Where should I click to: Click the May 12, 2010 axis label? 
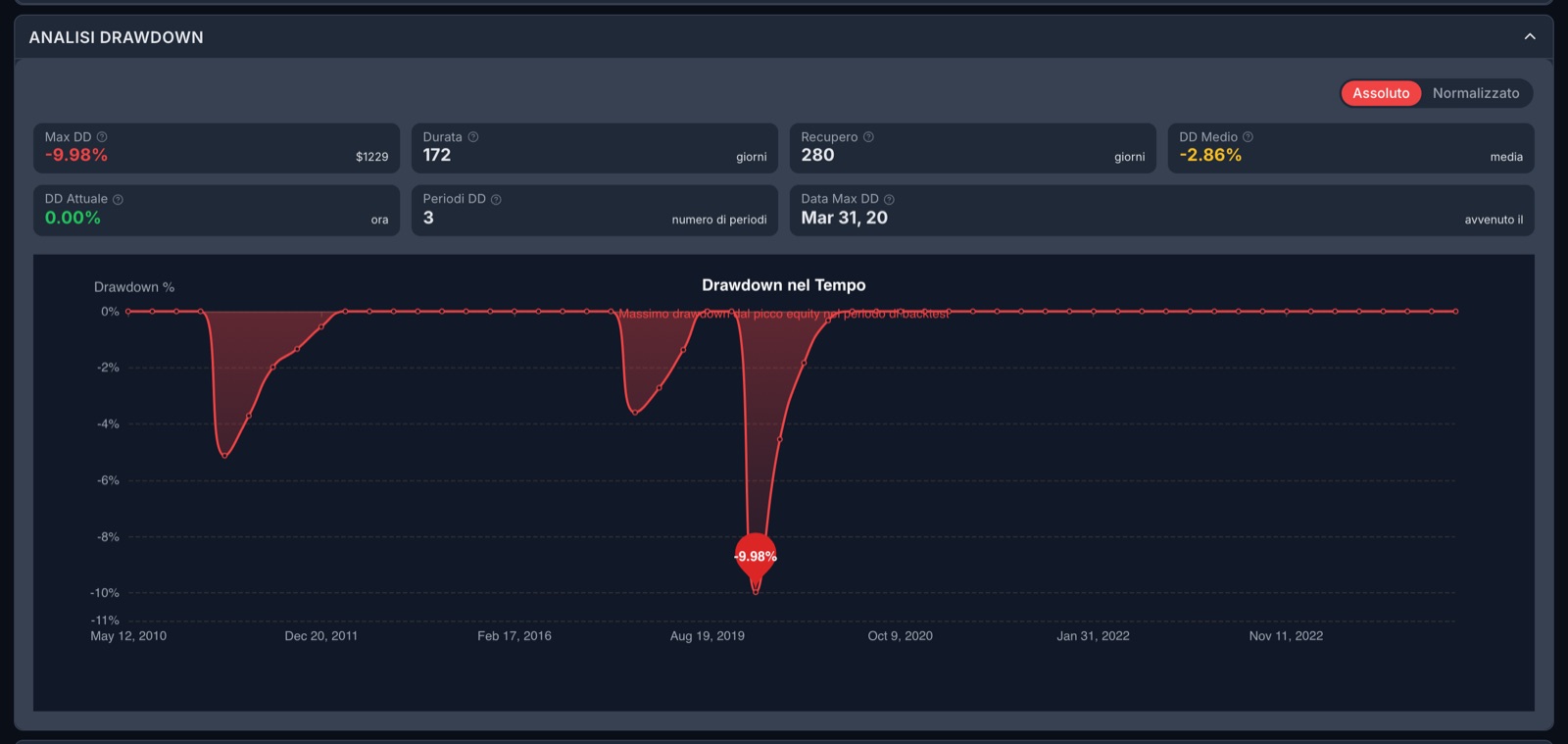coord(128,636)
